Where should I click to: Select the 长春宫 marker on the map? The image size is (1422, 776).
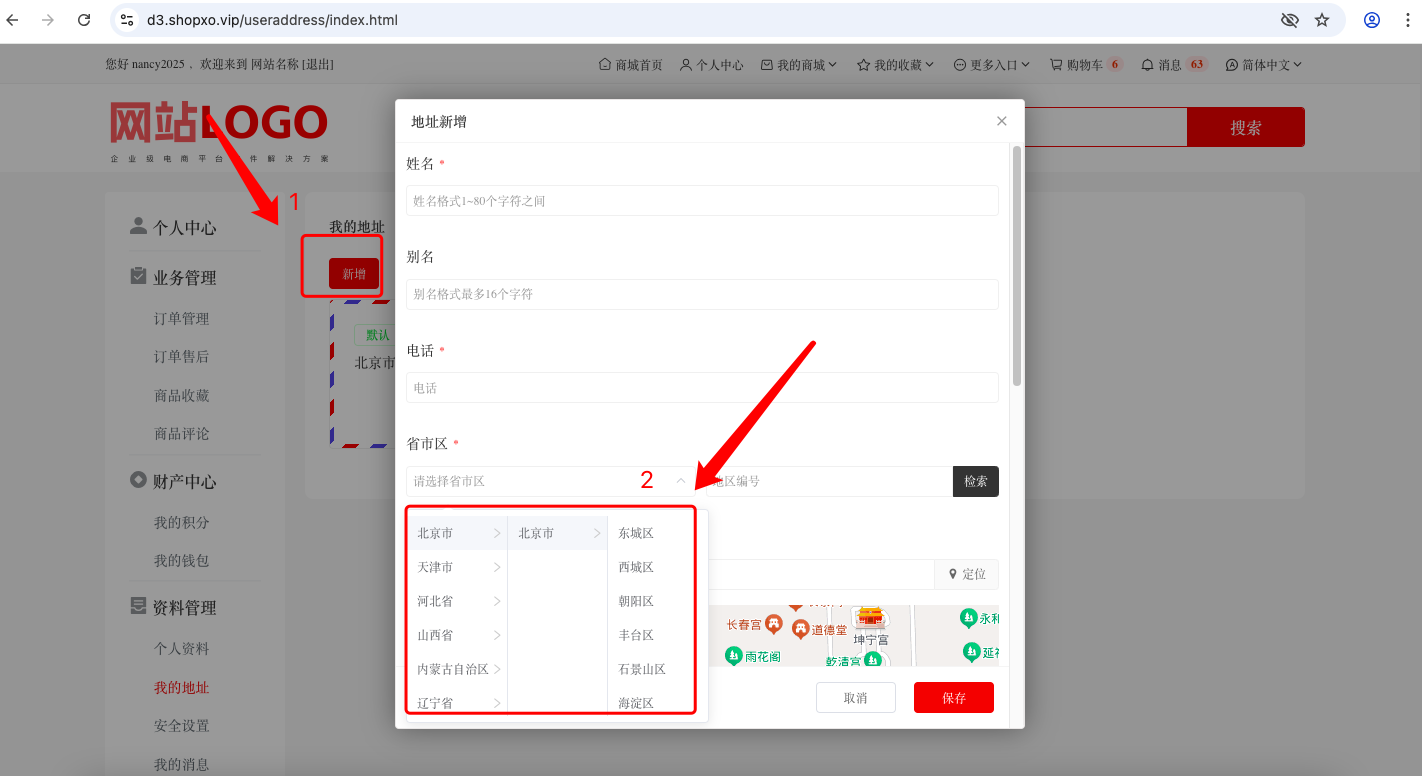(773, 624)
